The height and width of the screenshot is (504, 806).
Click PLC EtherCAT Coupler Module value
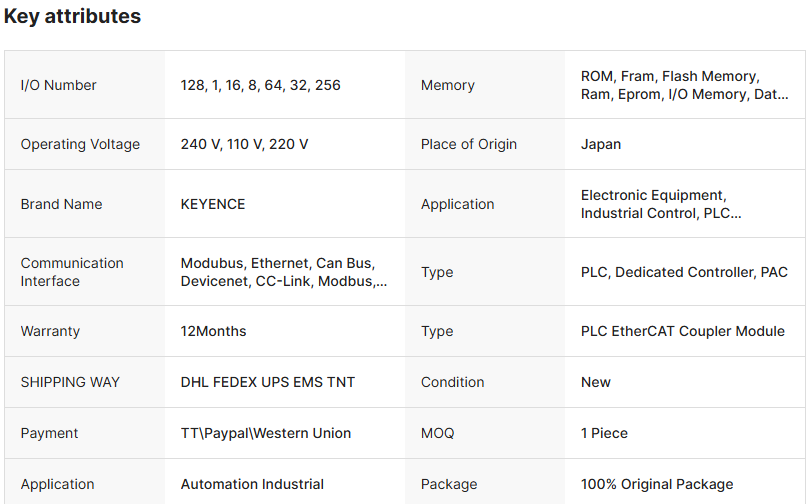click(682, 331)
